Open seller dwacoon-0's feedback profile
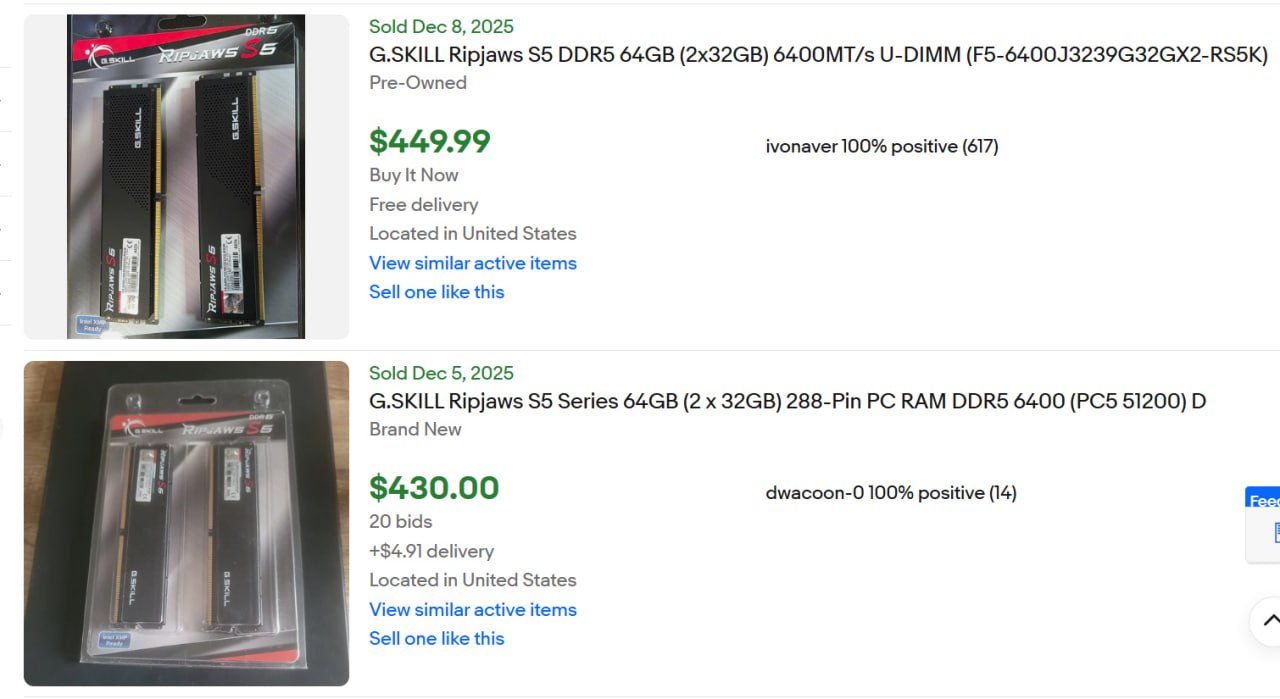 click(x=890, y=492)
